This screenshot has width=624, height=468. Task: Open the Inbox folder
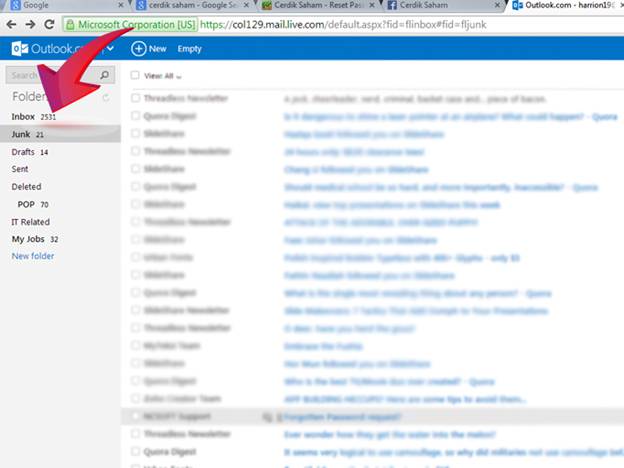pyautogui.click(x=23, y=117)
